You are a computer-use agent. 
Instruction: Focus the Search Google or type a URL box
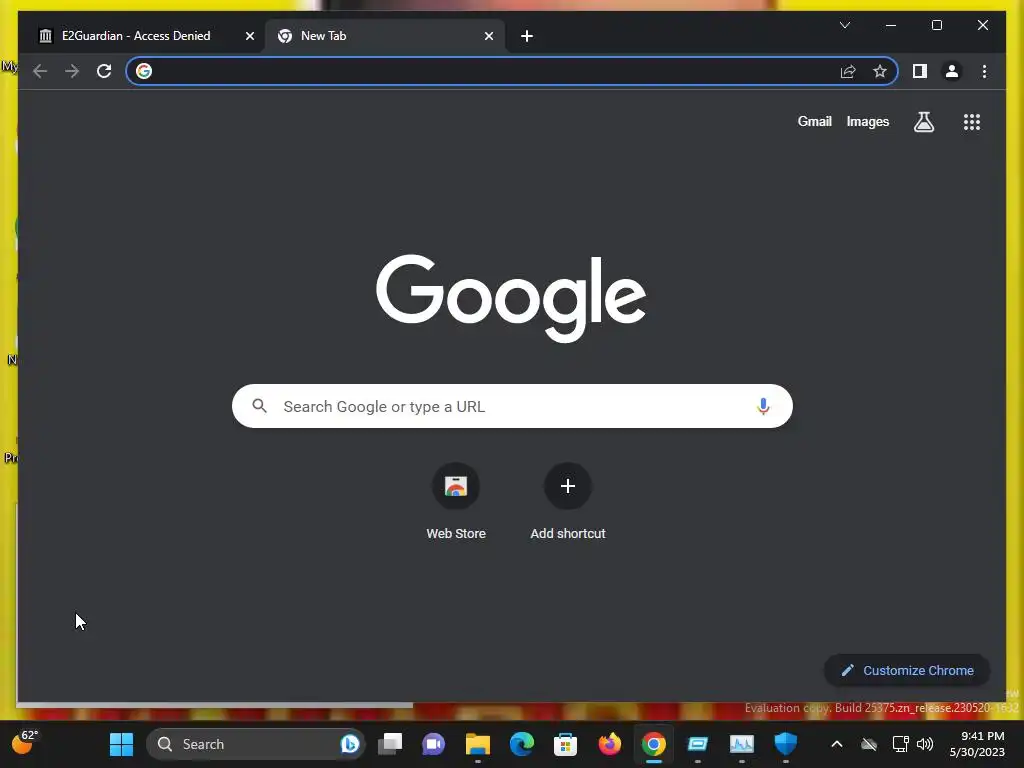coord(512,406)
